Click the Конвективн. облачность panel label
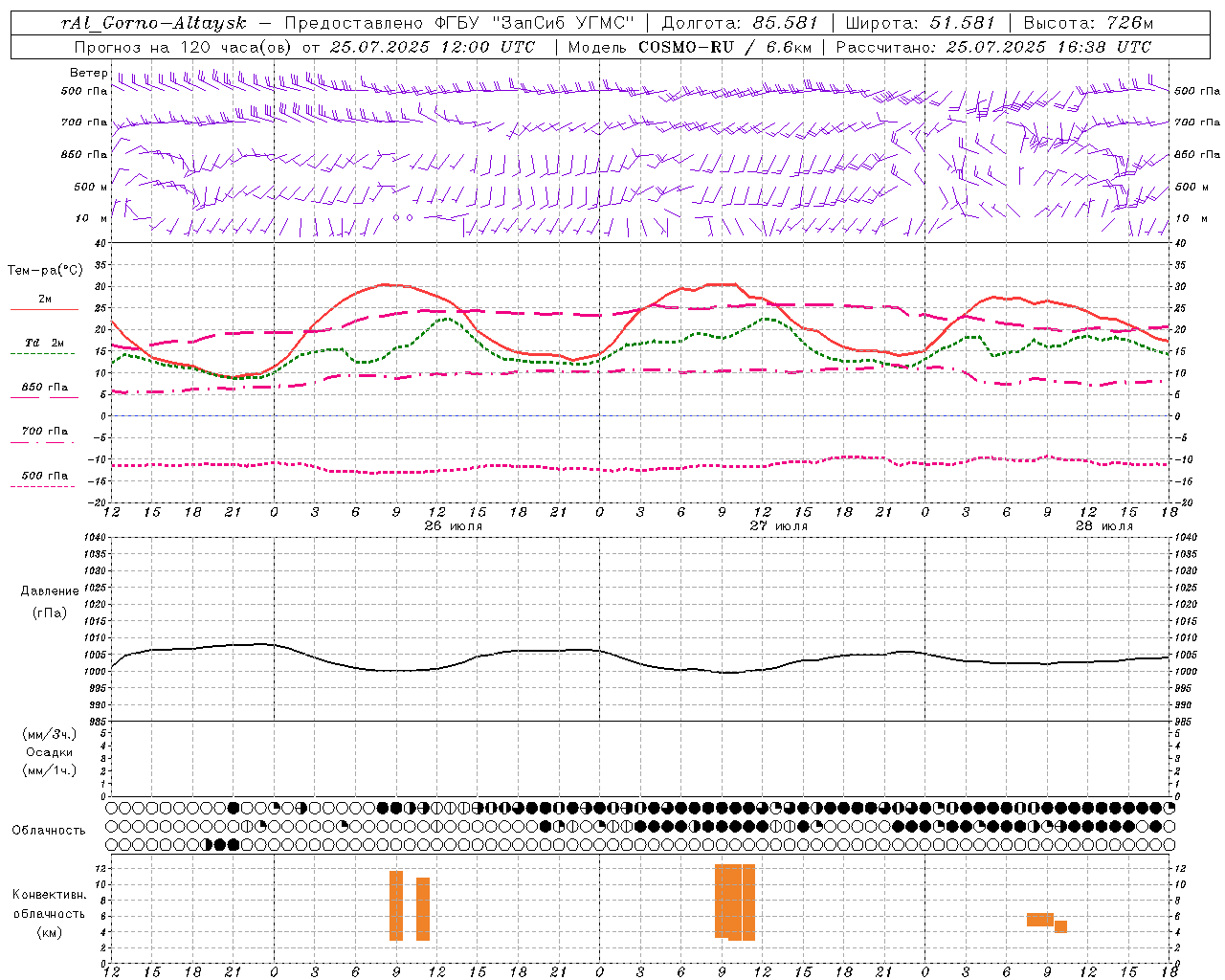The width and height of the screenshot is (1225, 980). (x=50, y=903)
